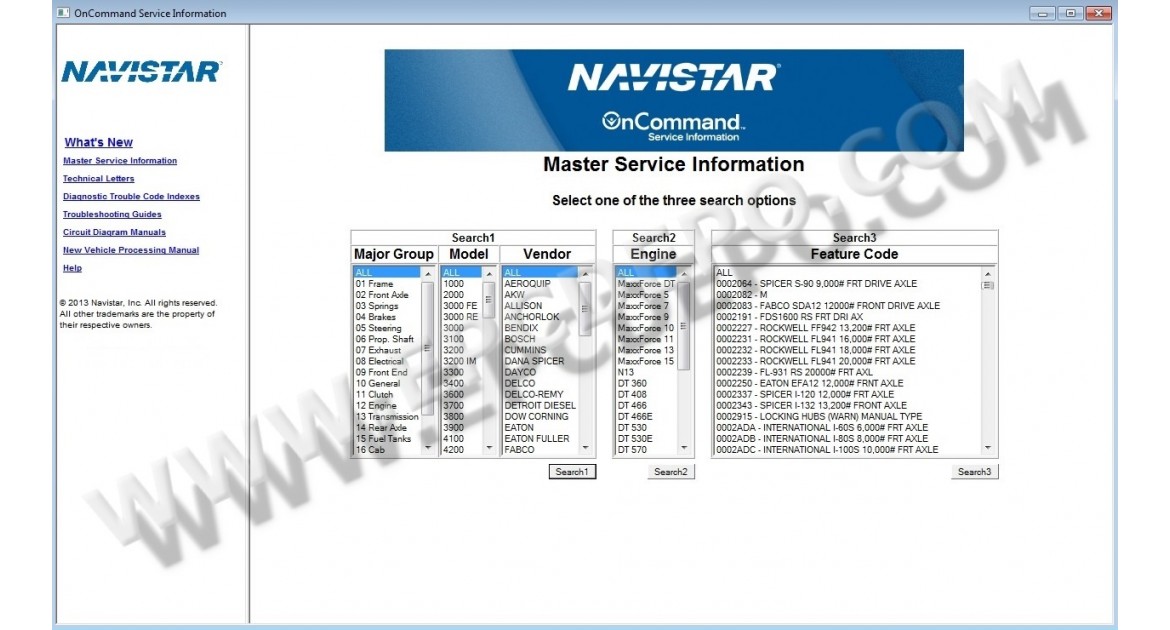Click the Search3 button
The height and width of the screenshot is (630, 1170).
(x=975, y=472)
